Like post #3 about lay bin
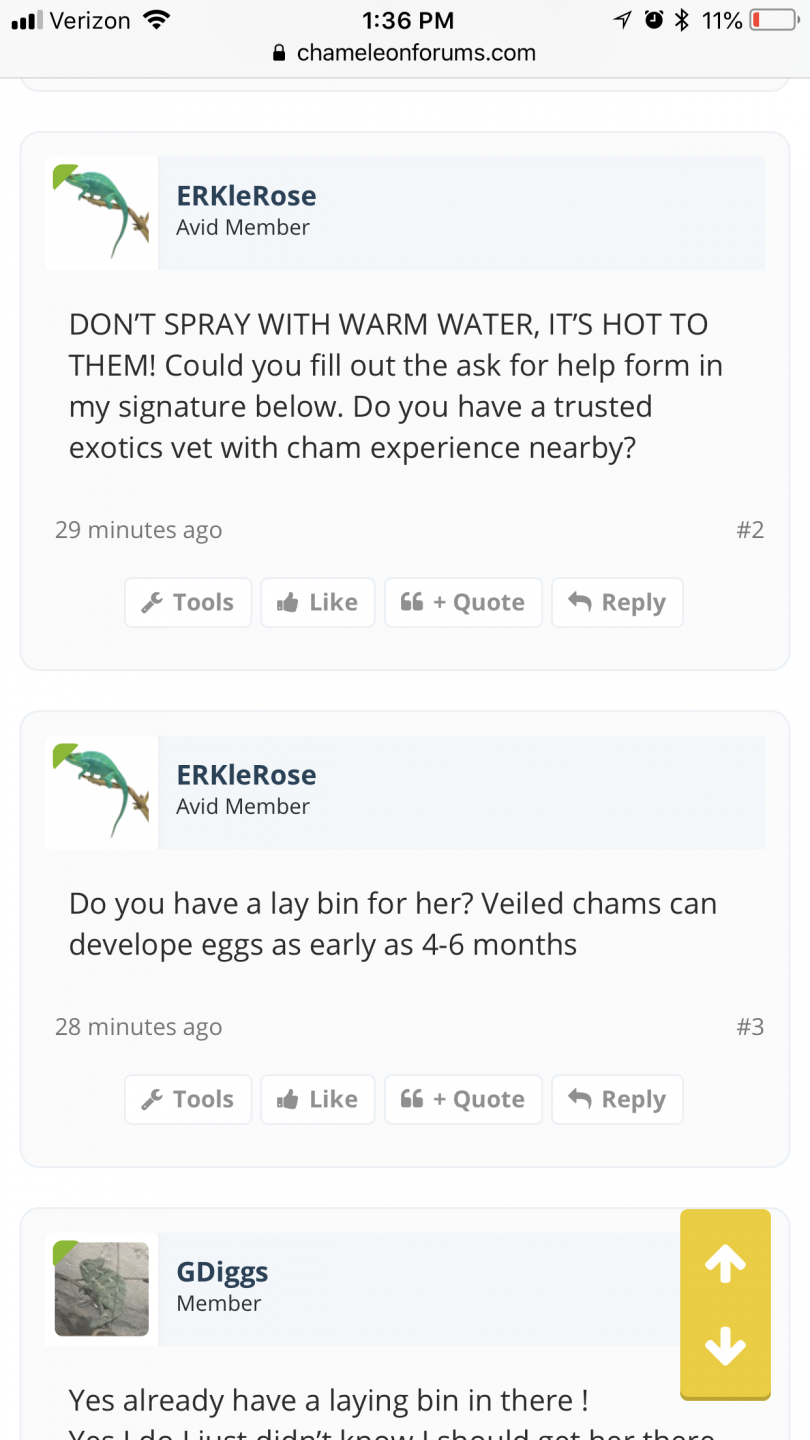 317,1099
